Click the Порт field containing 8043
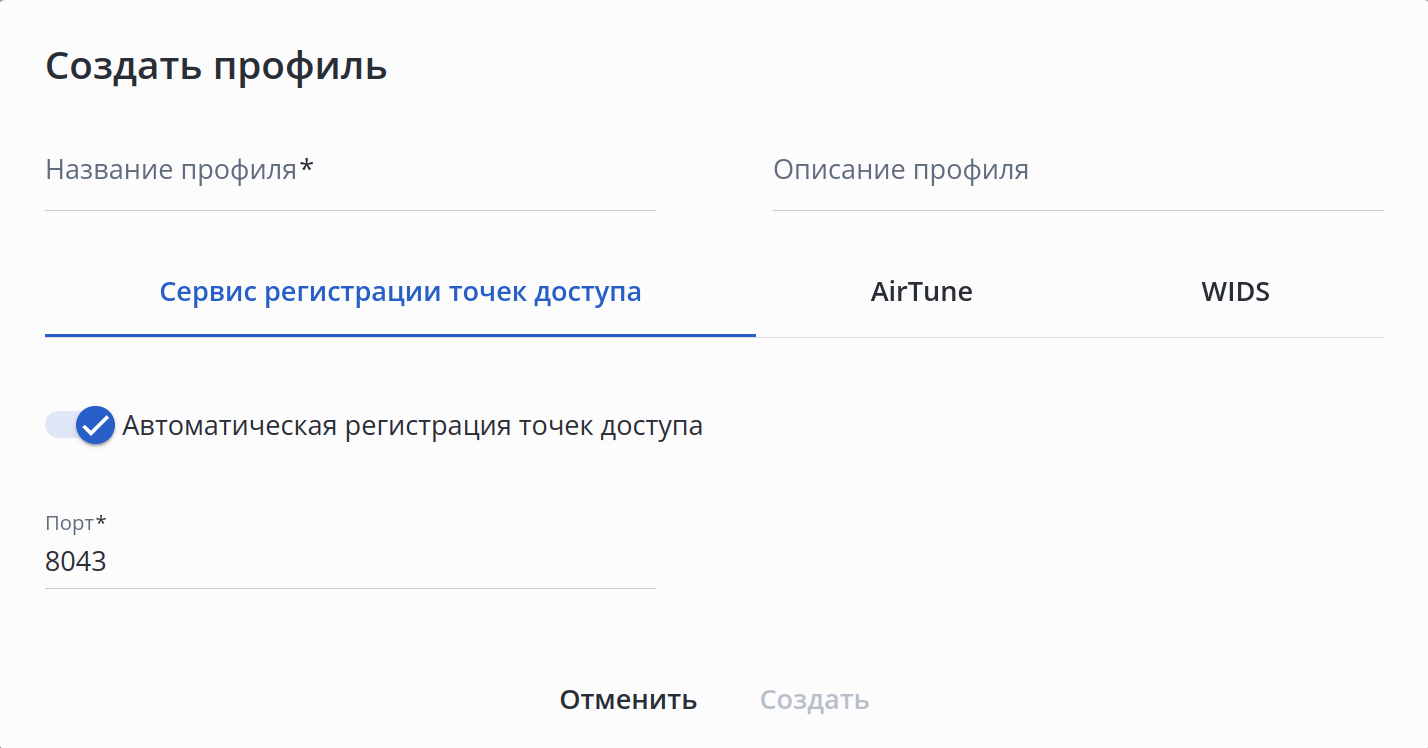 [x=350, y=562]
